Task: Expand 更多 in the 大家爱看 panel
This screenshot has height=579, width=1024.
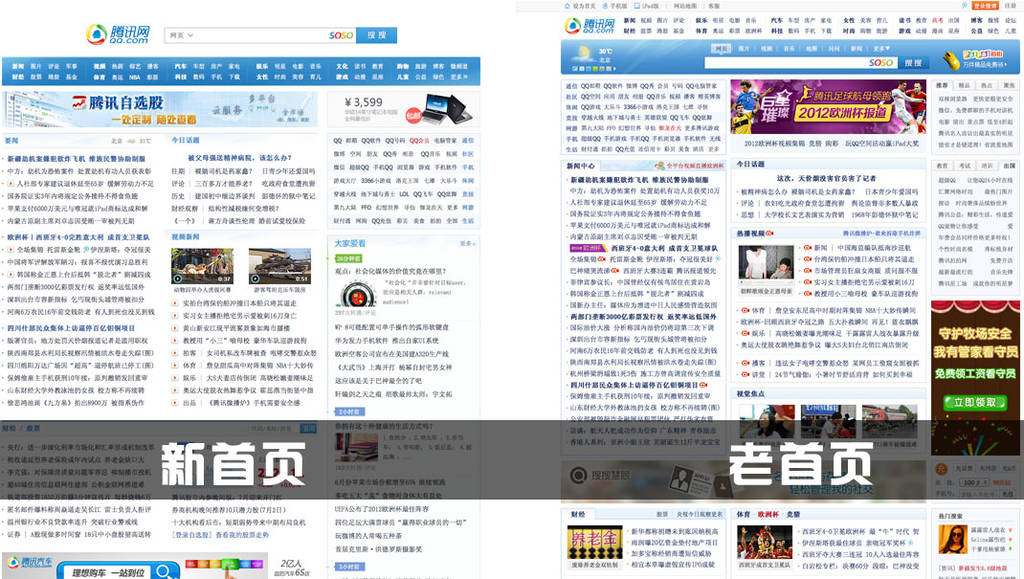Action: coord(467,243)
